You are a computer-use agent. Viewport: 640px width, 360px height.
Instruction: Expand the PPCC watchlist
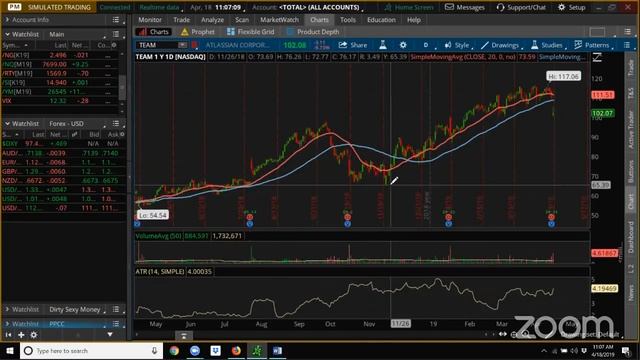pos(7,324)
